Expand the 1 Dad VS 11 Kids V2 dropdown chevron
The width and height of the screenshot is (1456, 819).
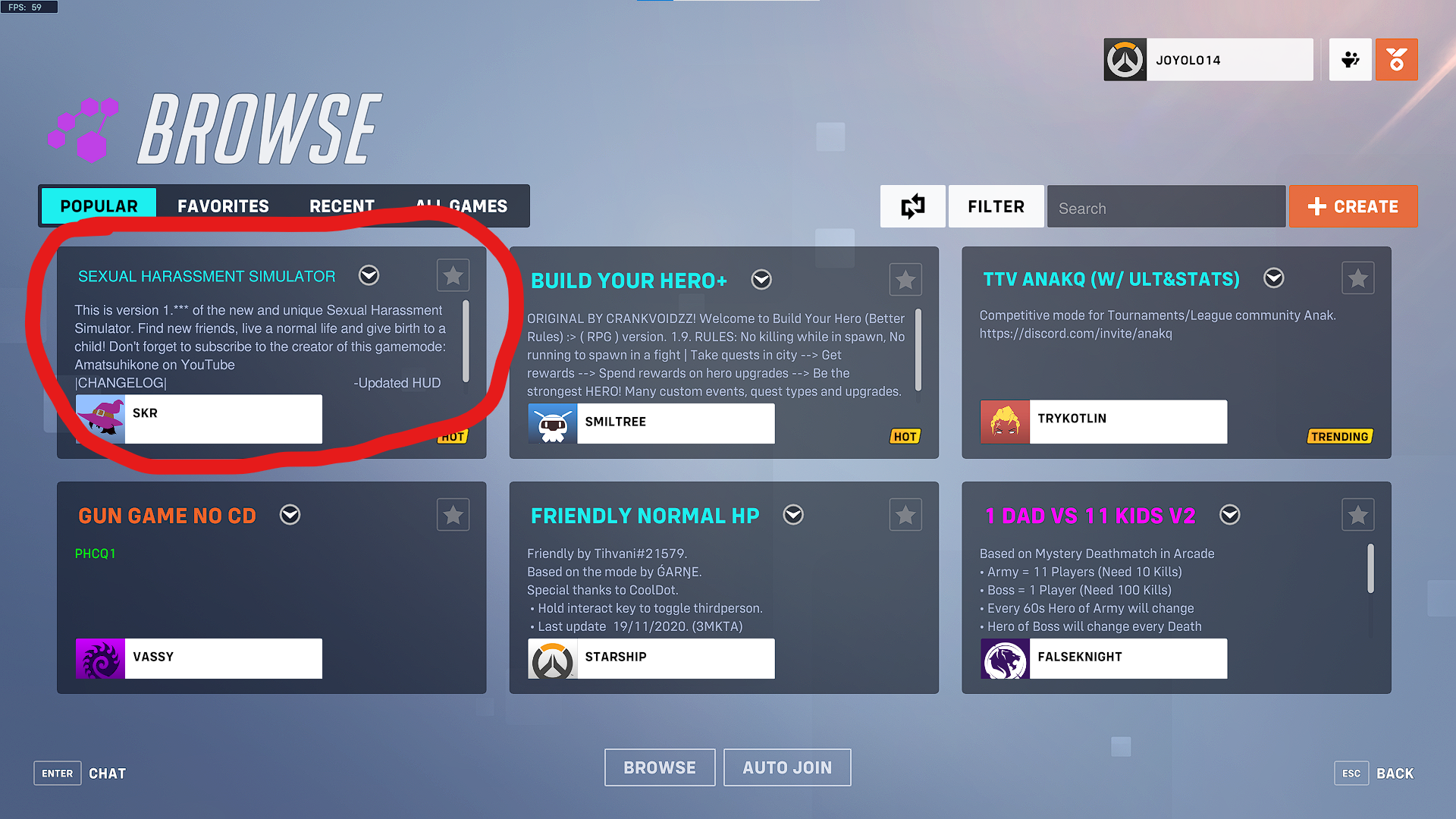tap(1231, 515)
